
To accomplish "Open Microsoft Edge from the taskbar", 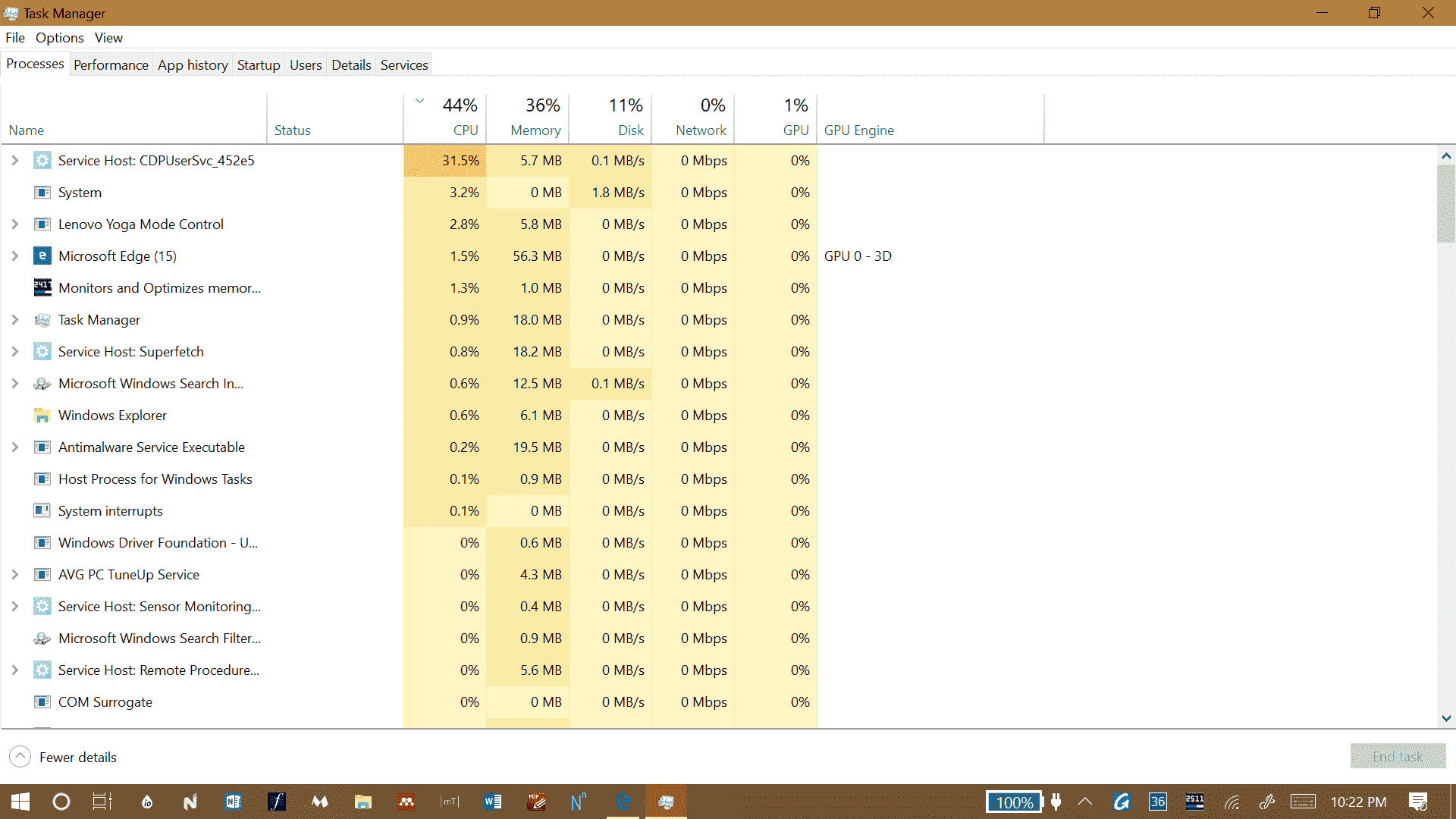I will [623, 802].
